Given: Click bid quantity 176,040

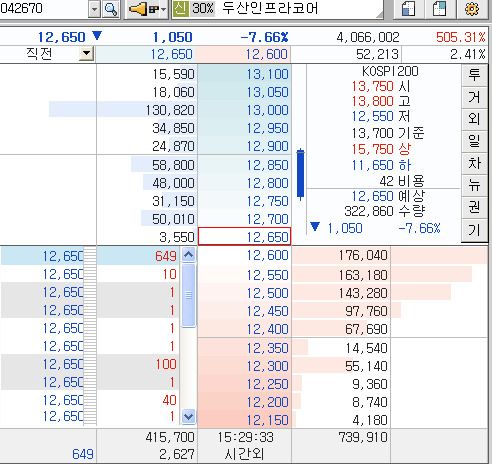Looking at the screenshot, I should [x=363, y=255].
